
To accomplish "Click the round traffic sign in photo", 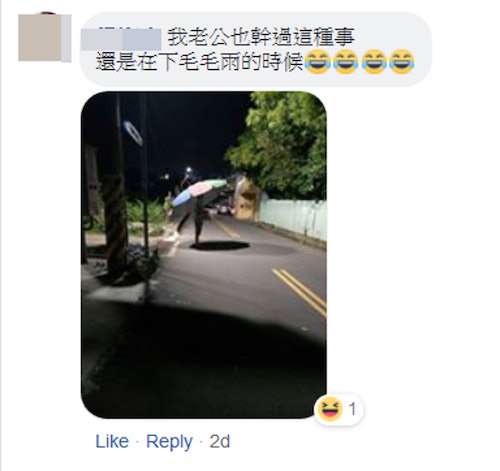I will [x=133, y=133].
